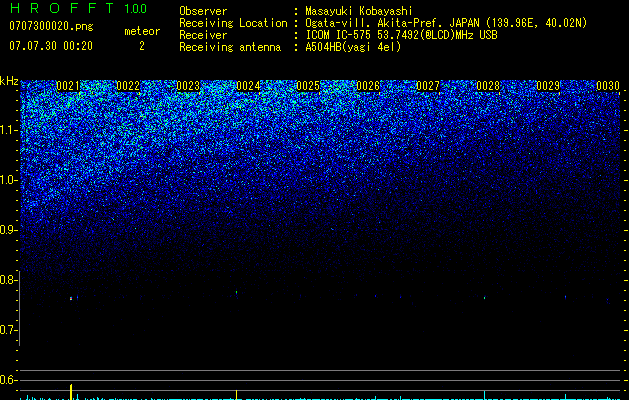Click the 1.0 frequency axis label
This screenshot has height=400, width=629.
tap(7, 180)
